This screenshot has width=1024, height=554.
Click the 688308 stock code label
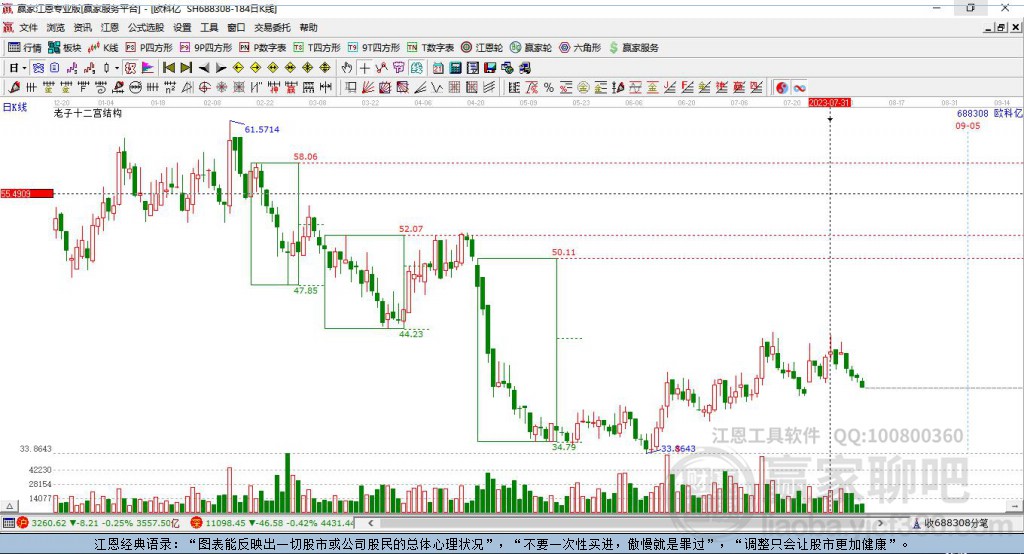coord(972,114)
